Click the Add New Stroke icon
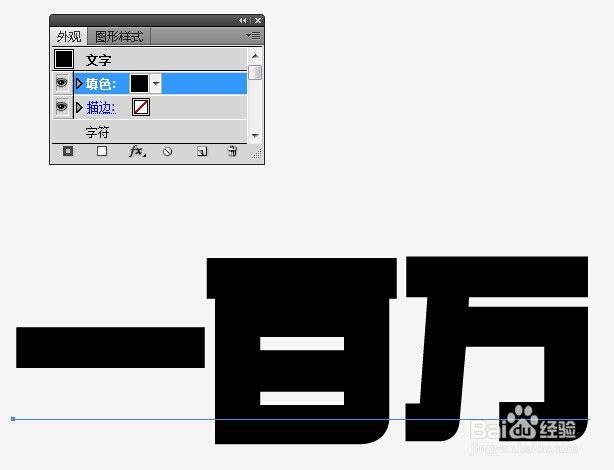Screen dimensions: 614x470 [68, 151]
